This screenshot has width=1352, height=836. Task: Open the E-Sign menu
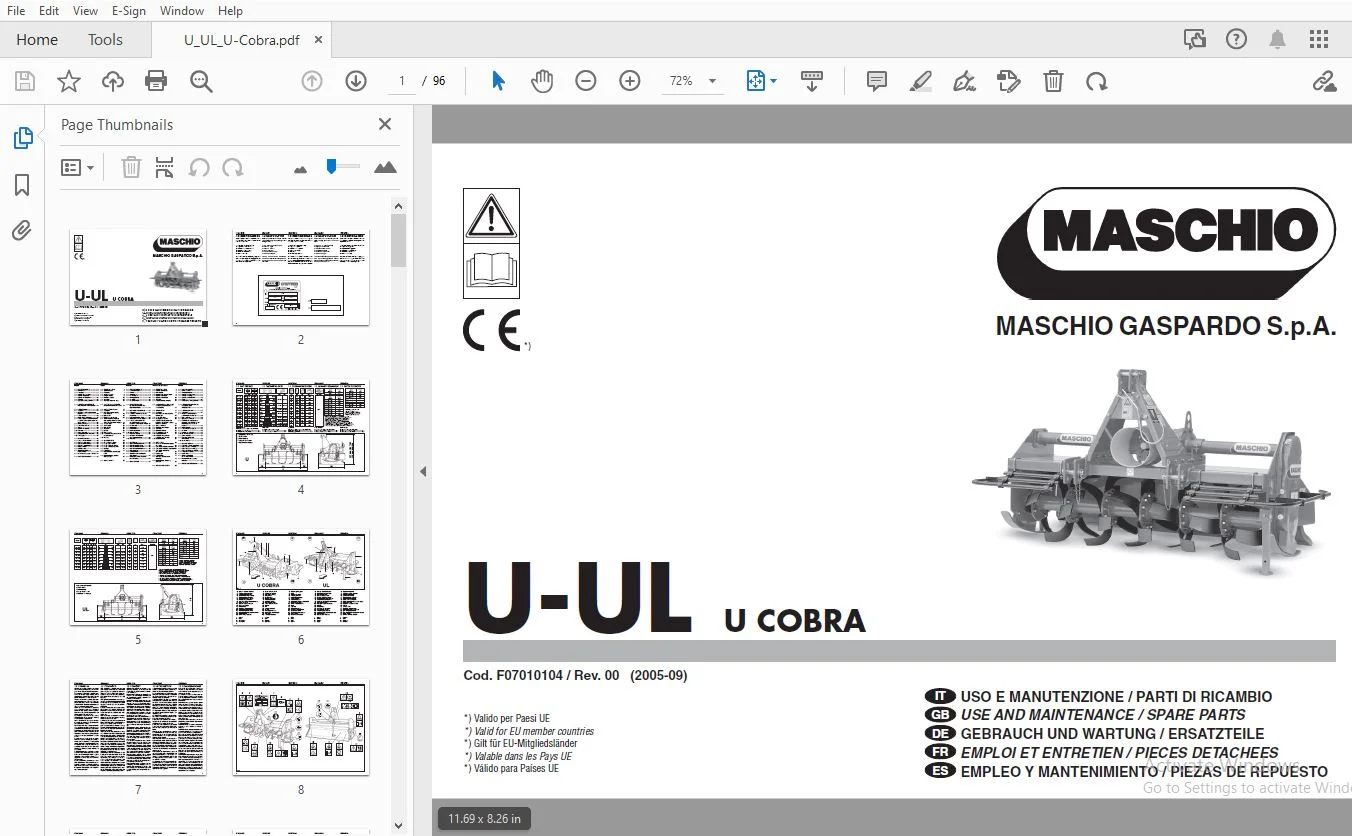129,10
